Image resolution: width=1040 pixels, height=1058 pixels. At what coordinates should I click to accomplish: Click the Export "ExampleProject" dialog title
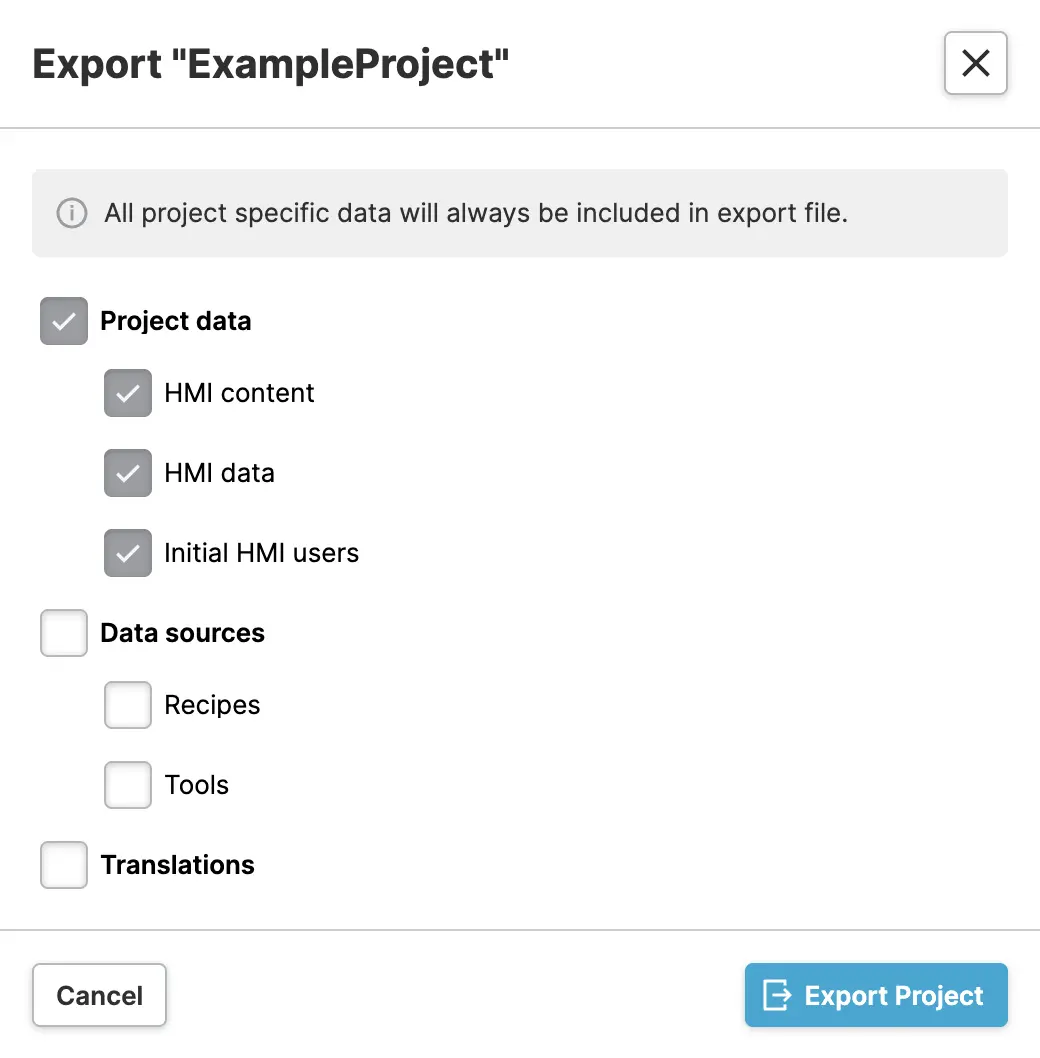tap(271, 64)
